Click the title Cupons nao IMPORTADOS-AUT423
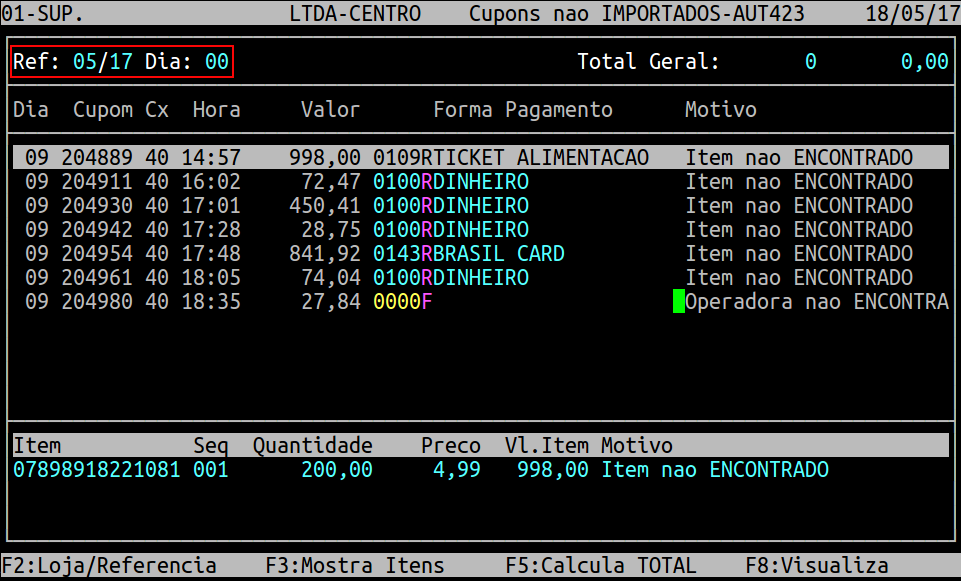The height and width of the screenshot is (581, 961). [x=637, y=13]
